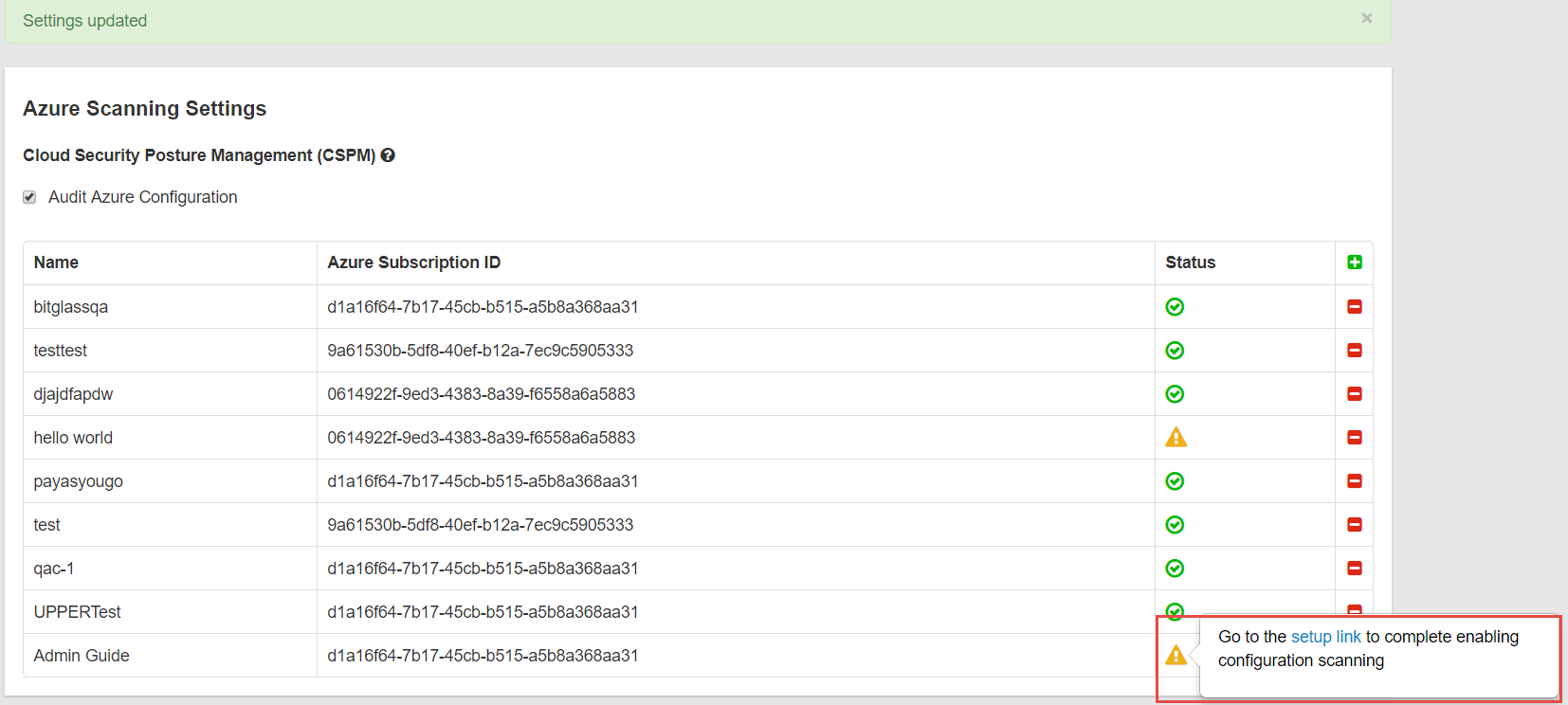The width and height of the screenshot is (1568, 705).
Task: Toggle the Audit Azure Configuration checkbox
Action: tap(29, 197)
